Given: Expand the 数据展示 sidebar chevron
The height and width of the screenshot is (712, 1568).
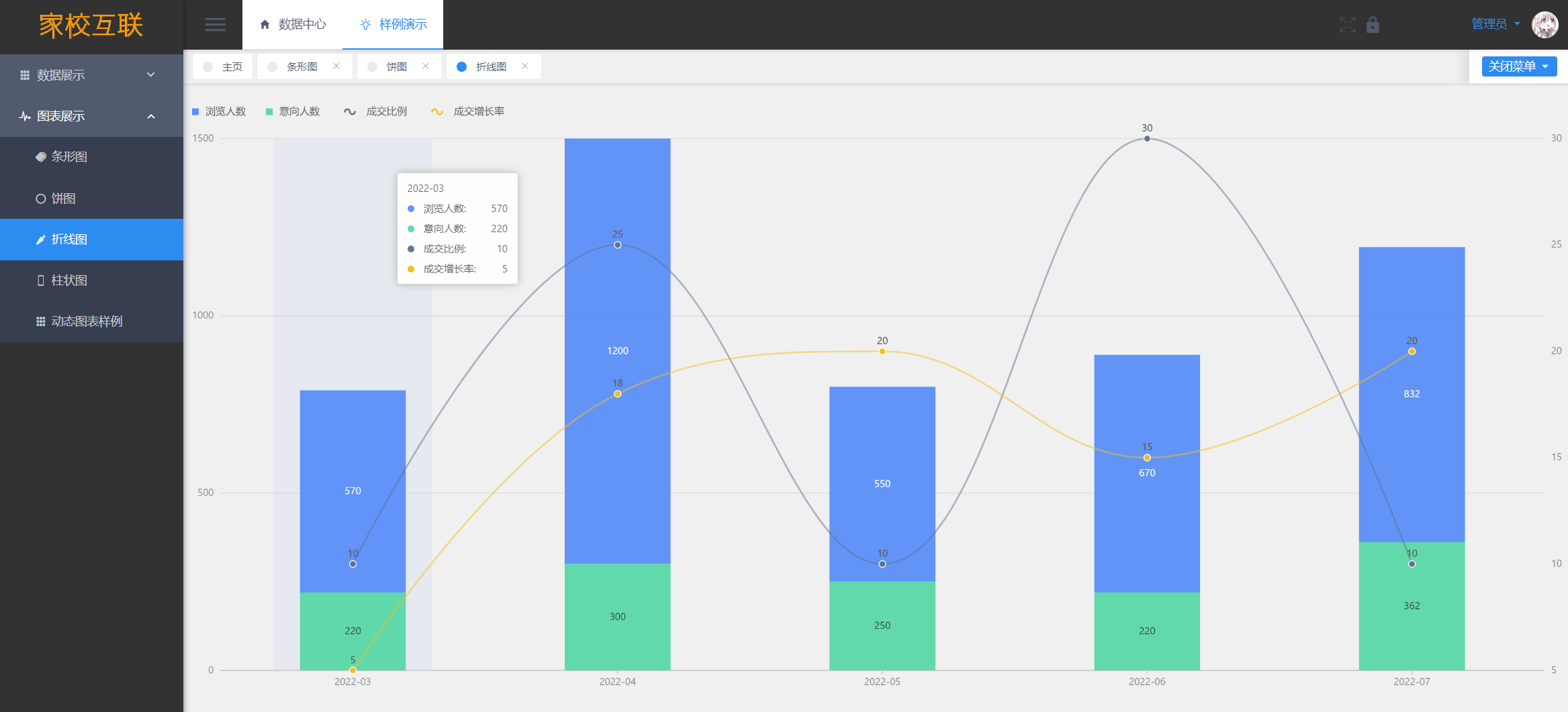Looking at the screenshot, I should point(151,75).
